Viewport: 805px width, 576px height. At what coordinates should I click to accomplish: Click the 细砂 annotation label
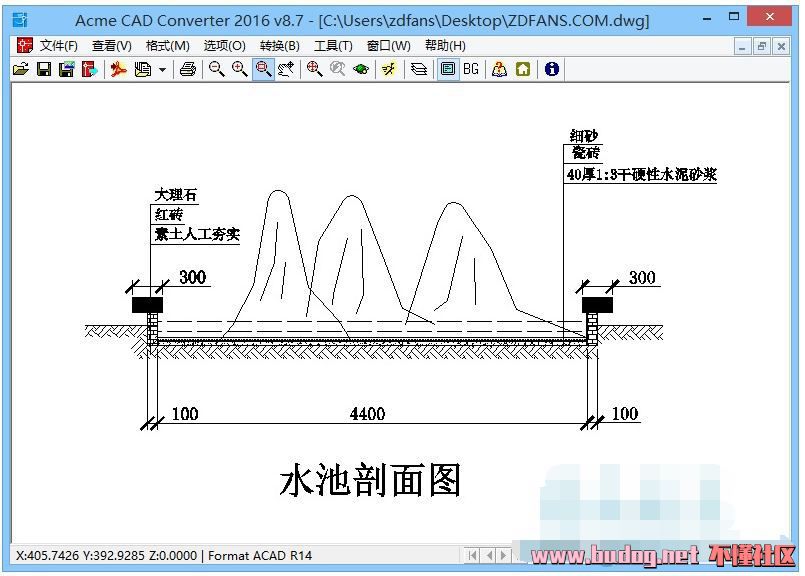click(x=584, y=136)
